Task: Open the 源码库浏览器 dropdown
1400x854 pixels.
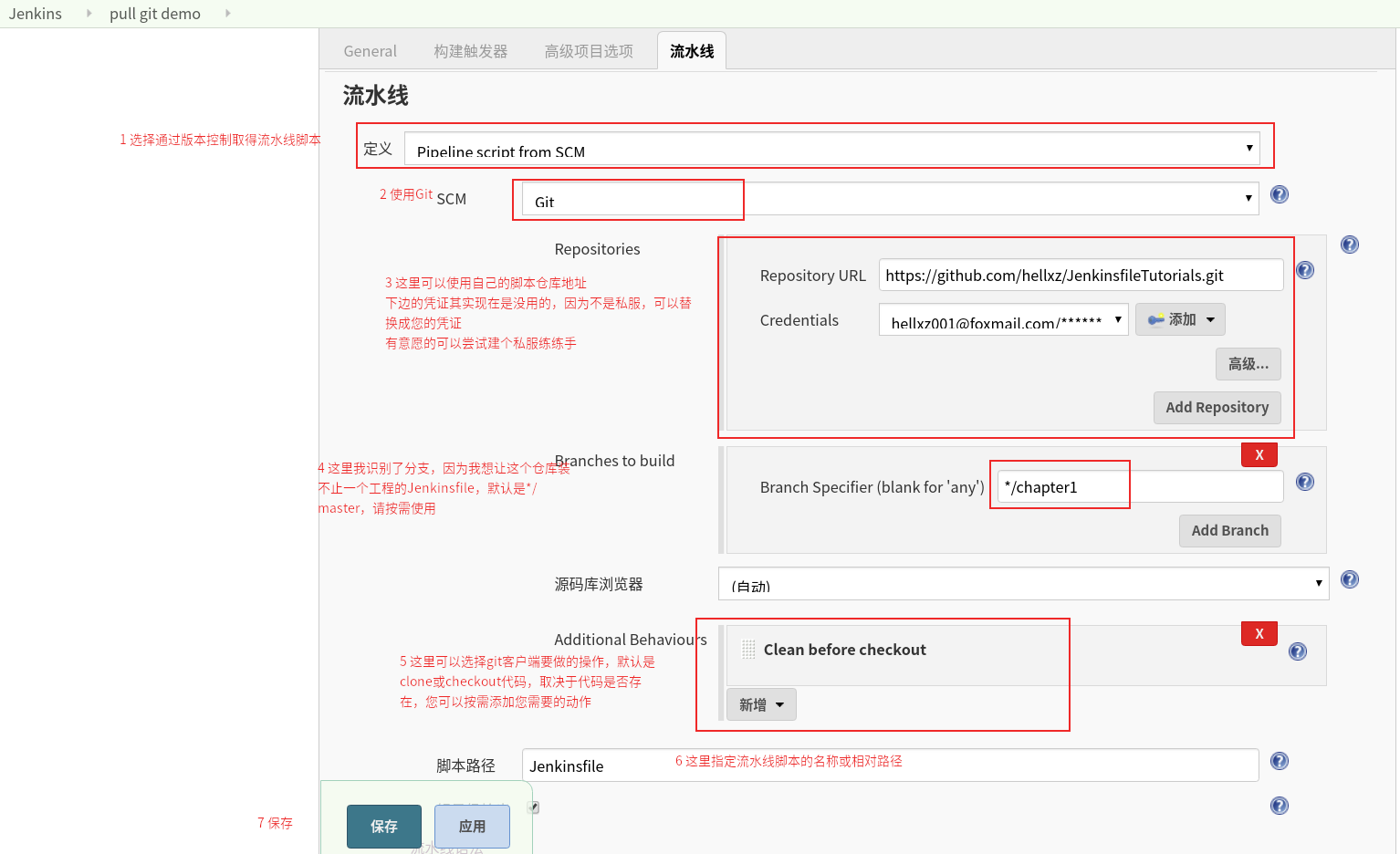Action: pyautogui.click(x=1024, y=584)
